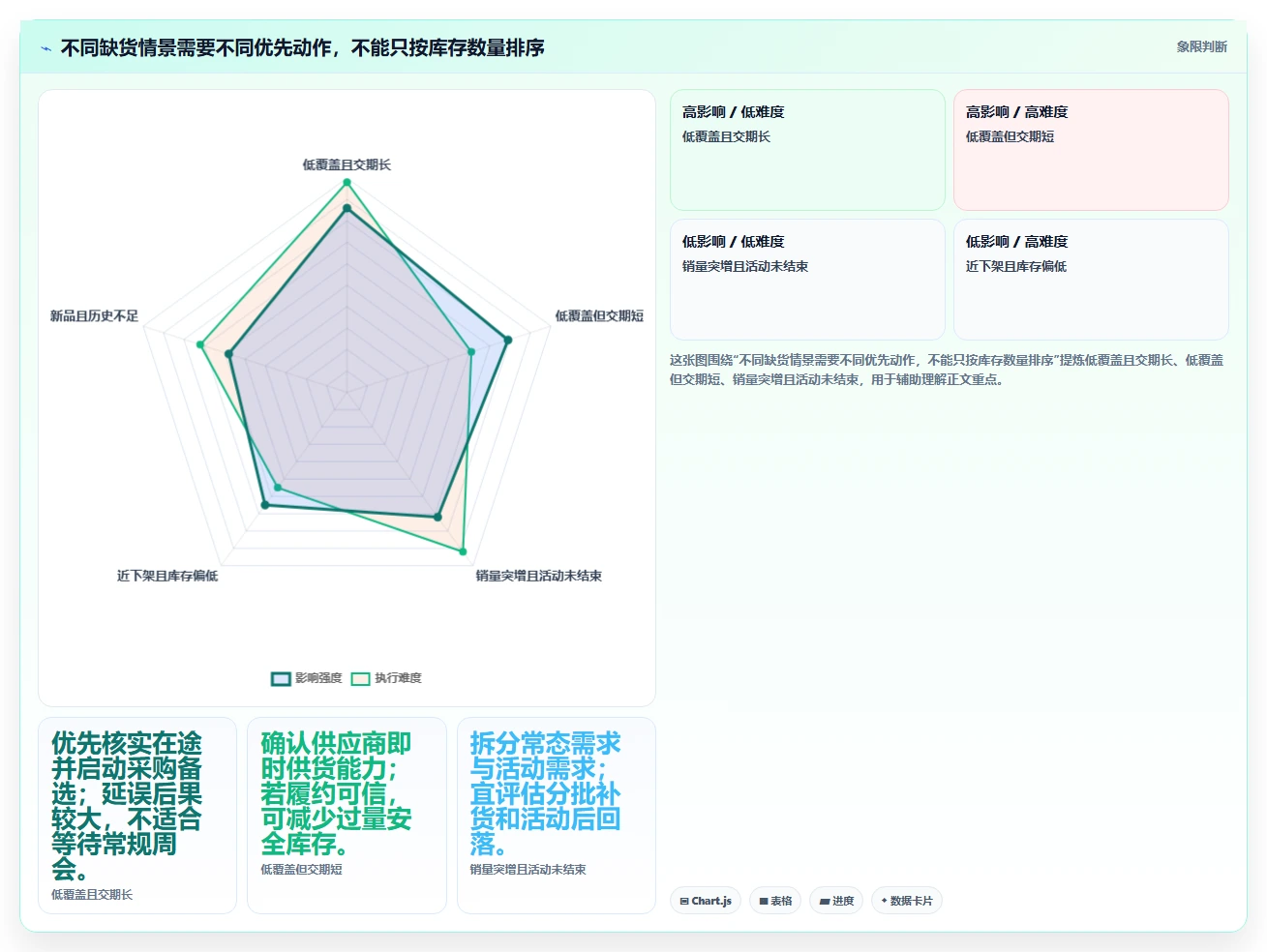Click the 象限判断 label in header
1267x952 pixels.
(x=1201, y=46)
